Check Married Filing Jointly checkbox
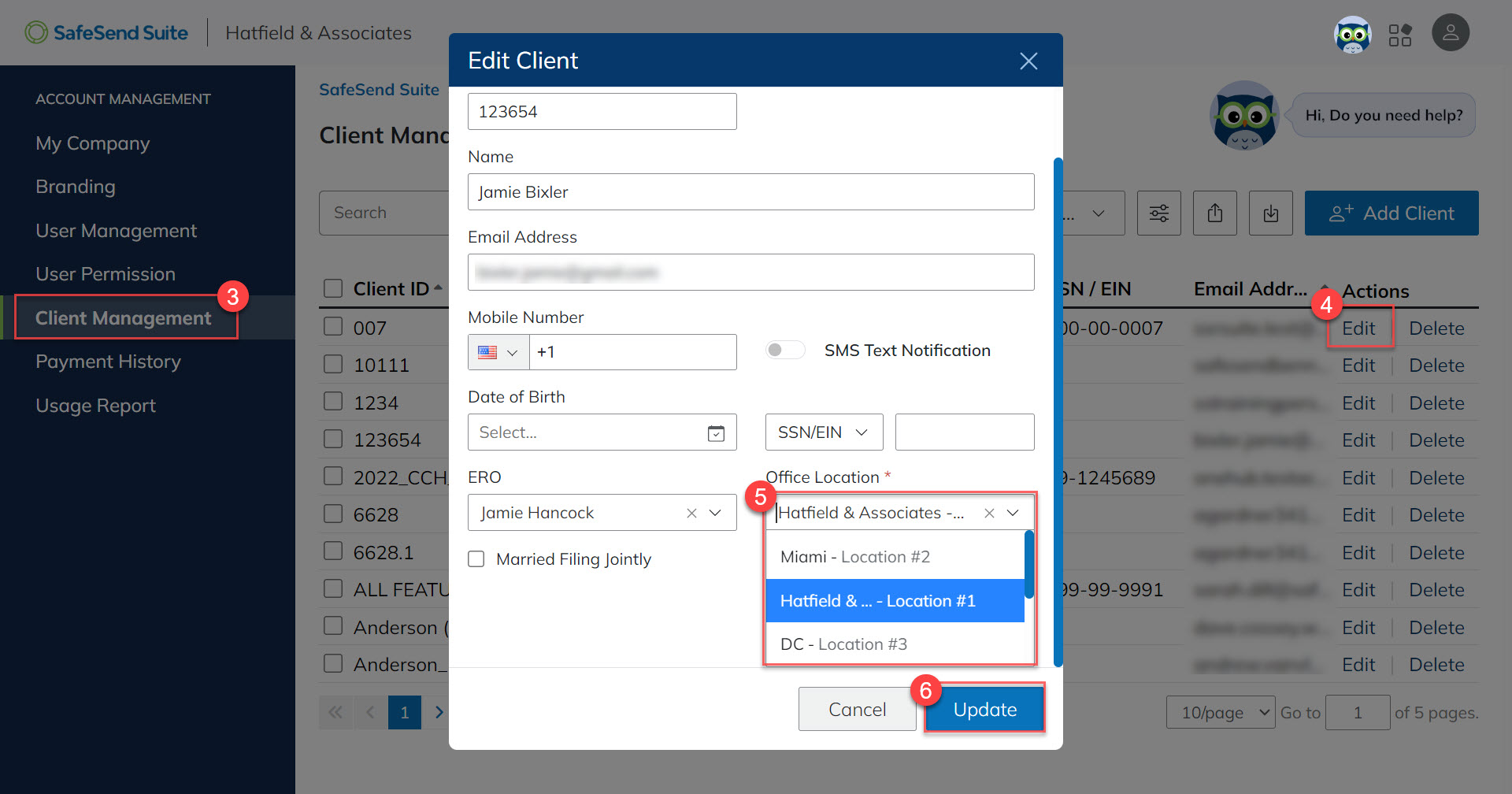Viewport: 1512px width, 794px height. click(x=476, y=559)
